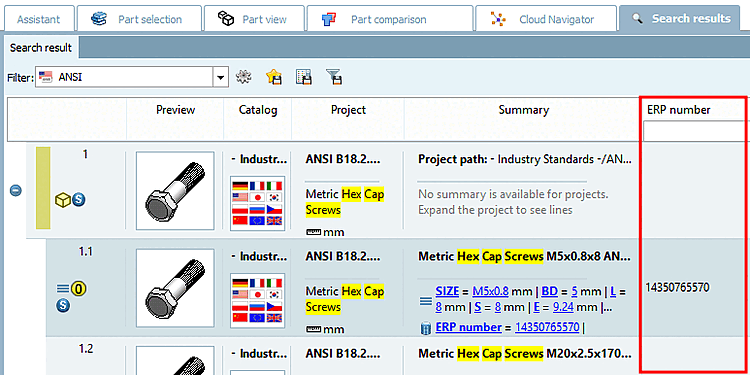750x375 pixels.
Task: Click the blue S icon in row 1
Action: pos(79,200)
